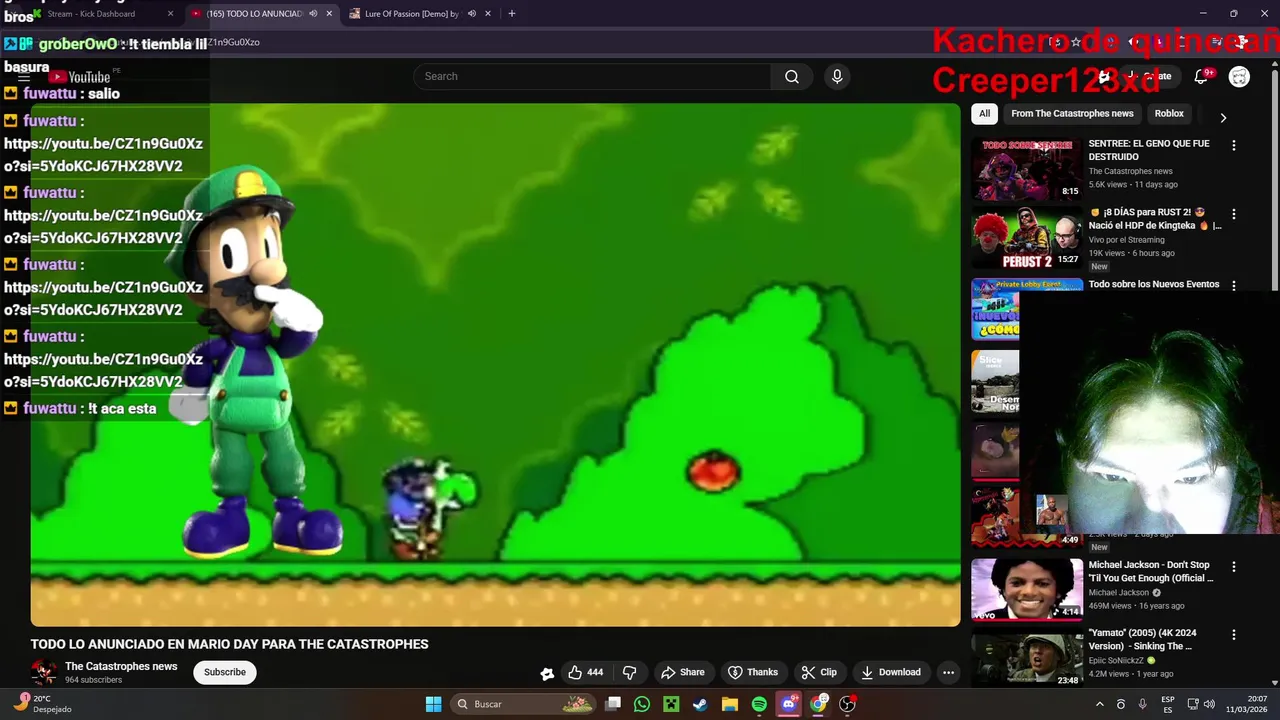
Task: Click into YouTube search field
Action: click(592, 76)
